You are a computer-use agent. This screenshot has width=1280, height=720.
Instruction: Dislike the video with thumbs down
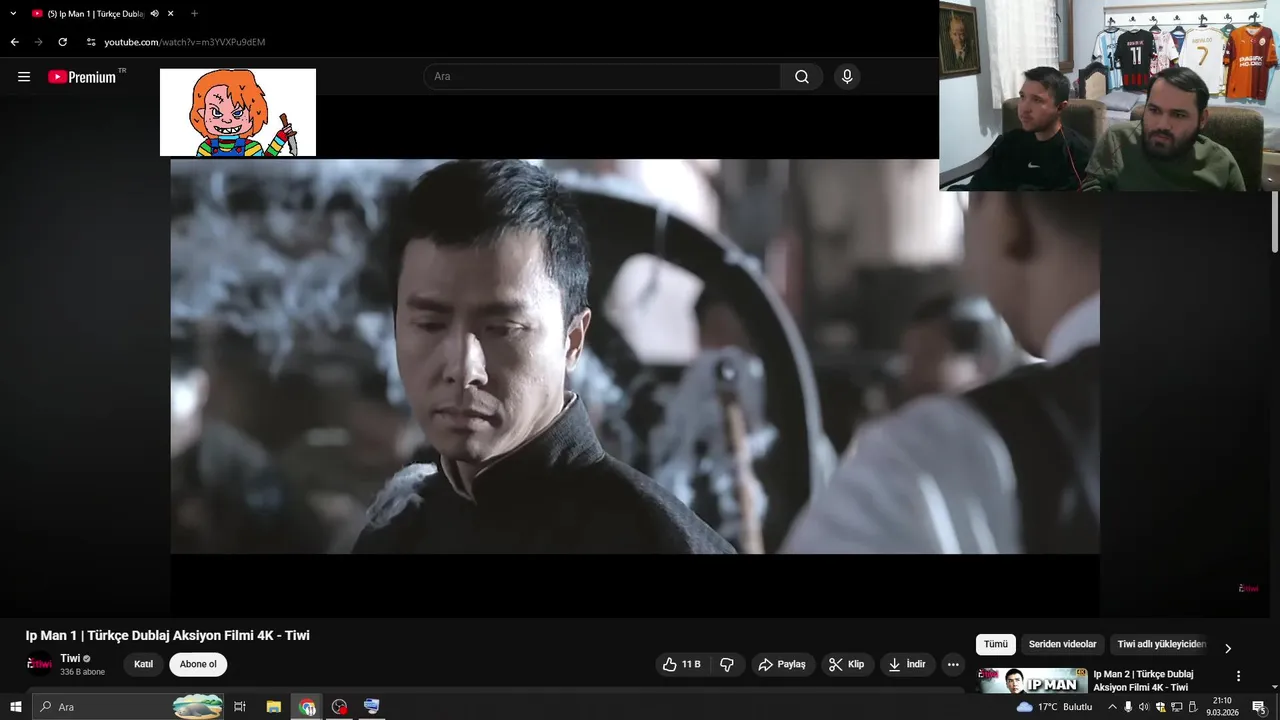pos(727,664)
